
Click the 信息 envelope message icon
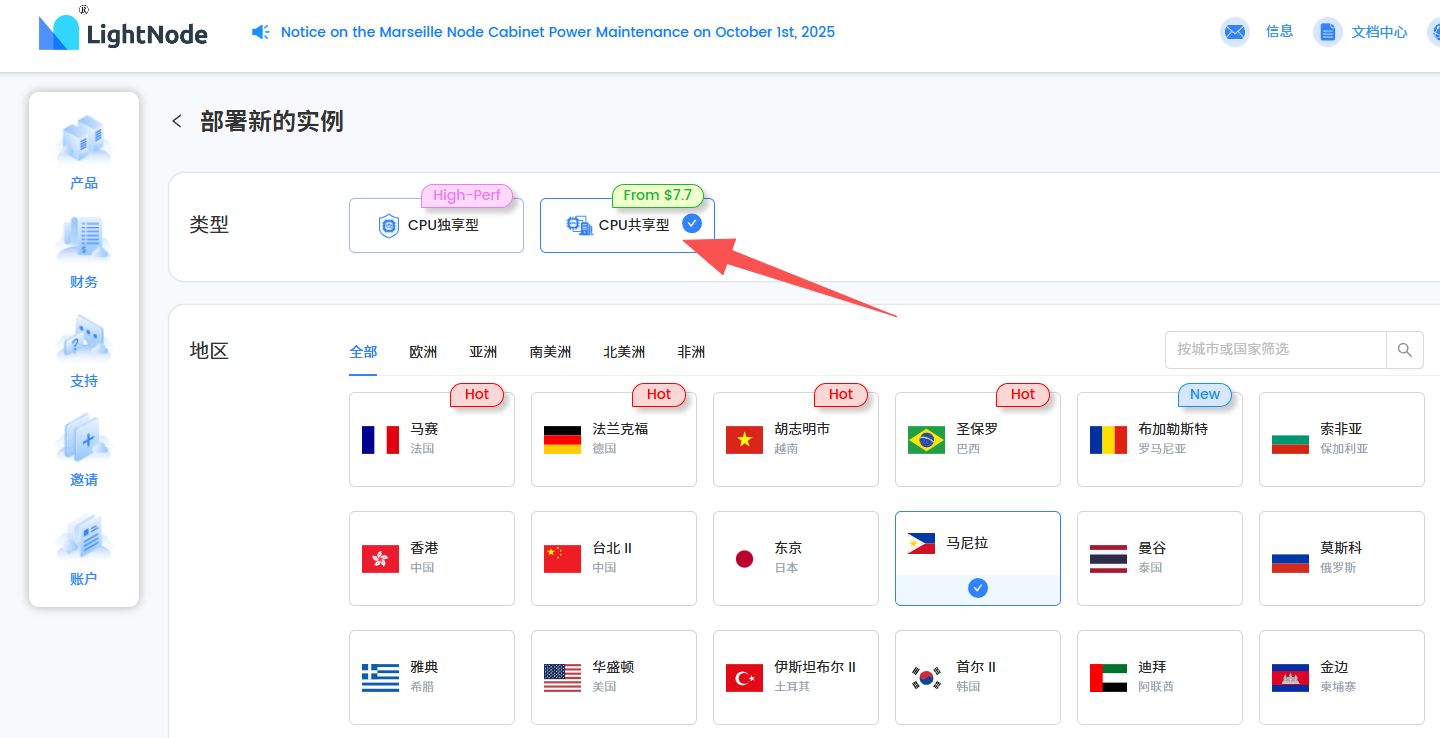click(x=1235, y=32)
